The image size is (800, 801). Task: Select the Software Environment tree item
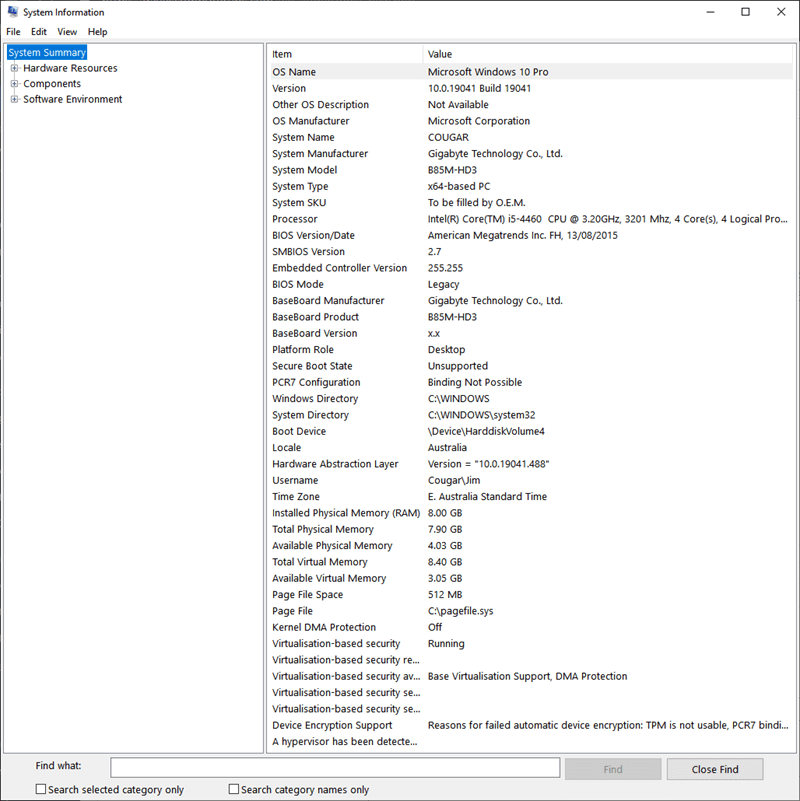point(73,99)
